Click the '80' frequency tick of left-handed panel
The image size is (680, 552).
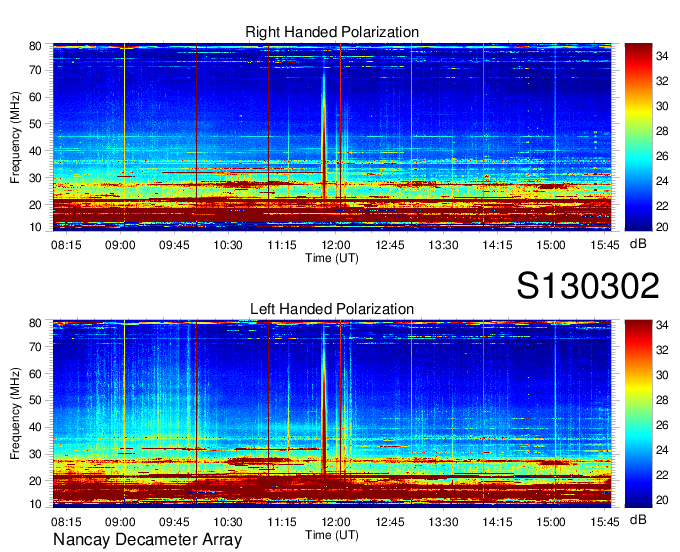click(x=35, y=323)
